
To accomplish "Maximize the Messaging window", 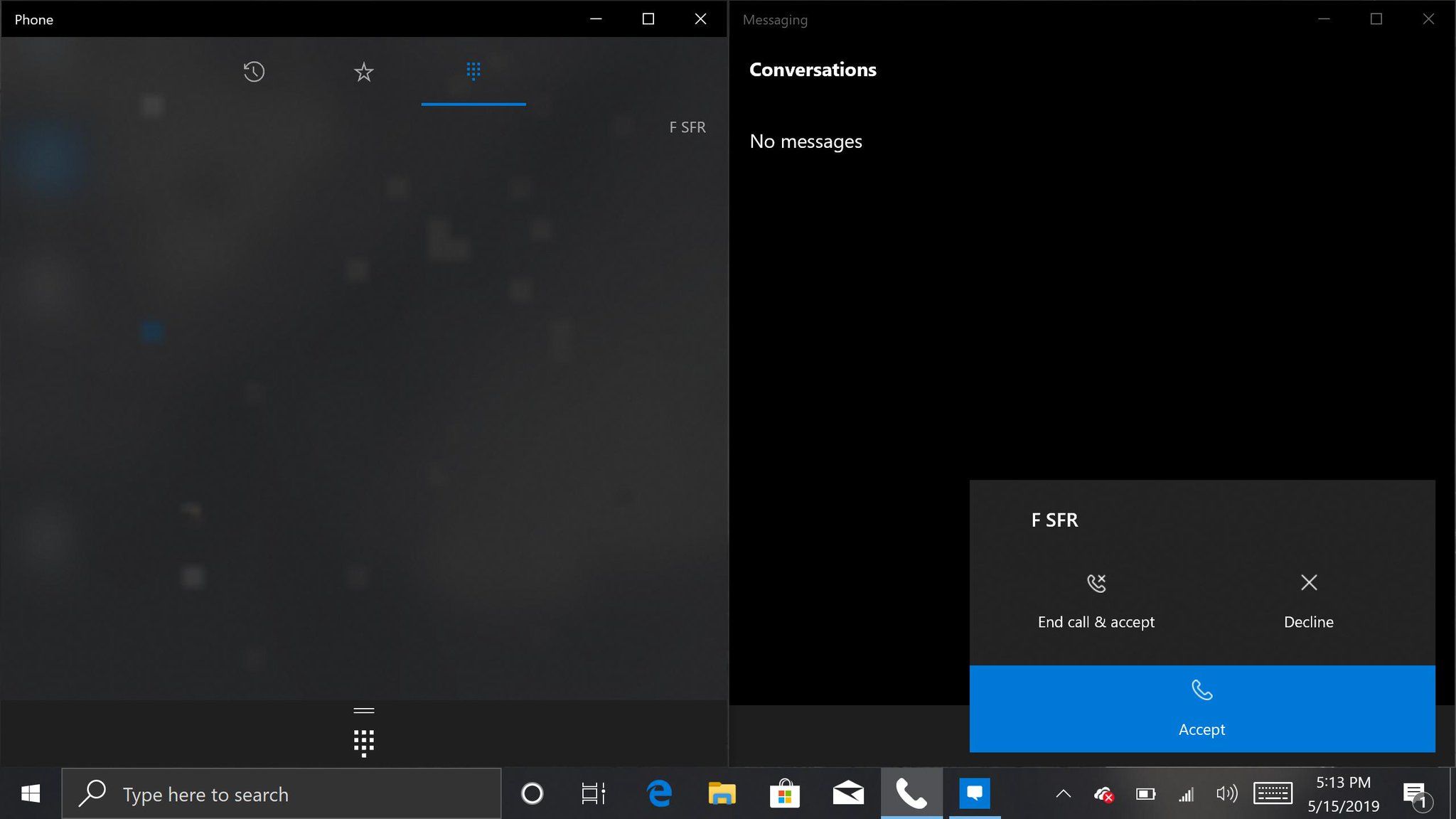I will (x=1376, y=19).
